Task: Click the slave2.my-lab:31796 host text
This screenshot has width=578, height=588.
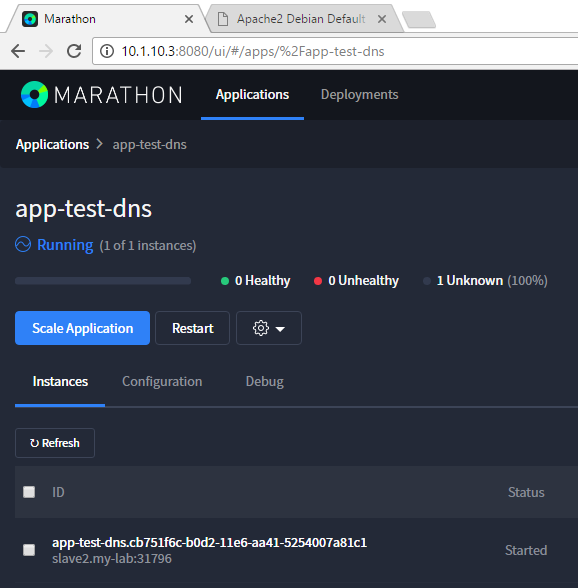Action: (x=112, y=559)
